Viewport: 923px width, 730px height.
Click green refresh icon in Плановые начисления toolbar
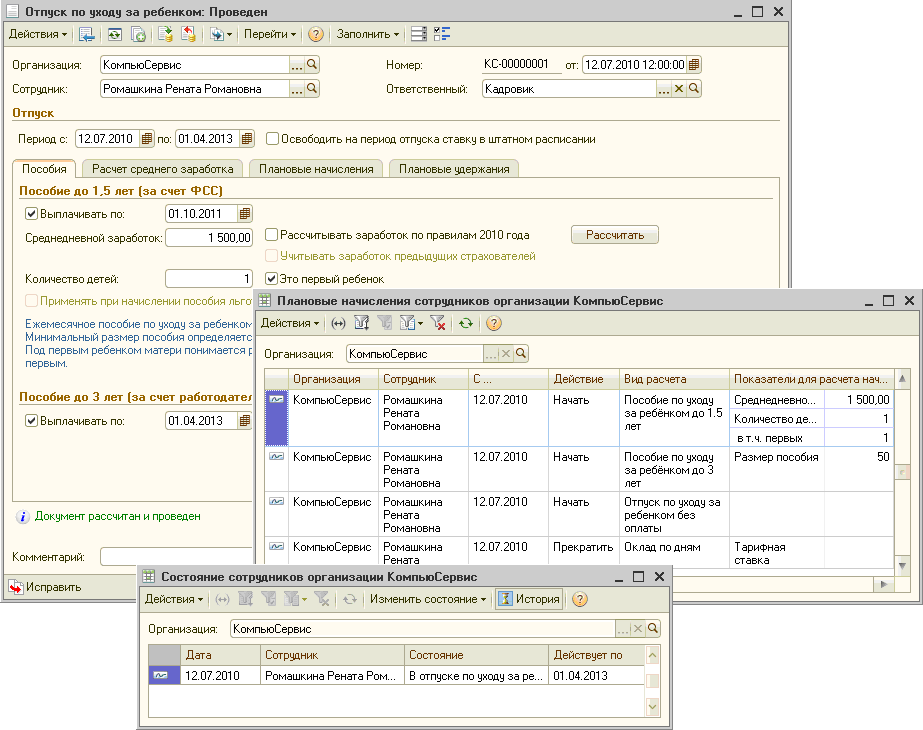coord(466,323)
